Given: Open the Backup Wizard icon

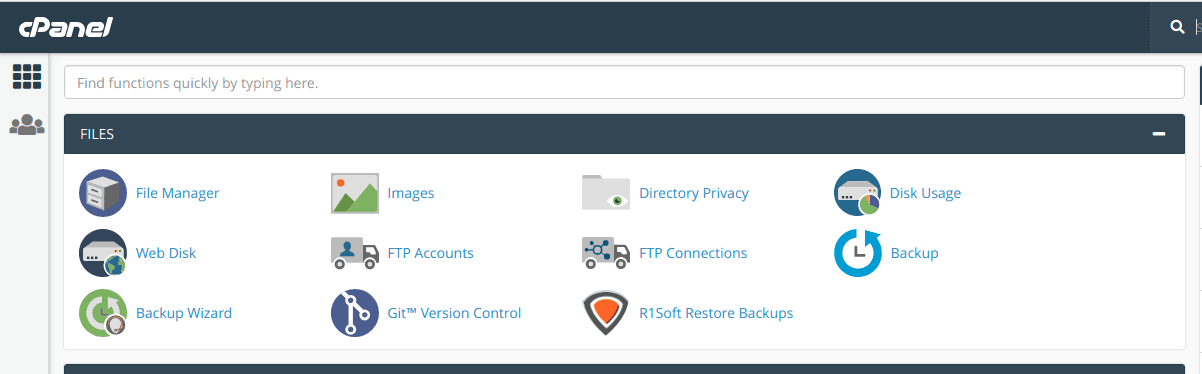Looking at the screenshot, I should [x=103, y=313].
